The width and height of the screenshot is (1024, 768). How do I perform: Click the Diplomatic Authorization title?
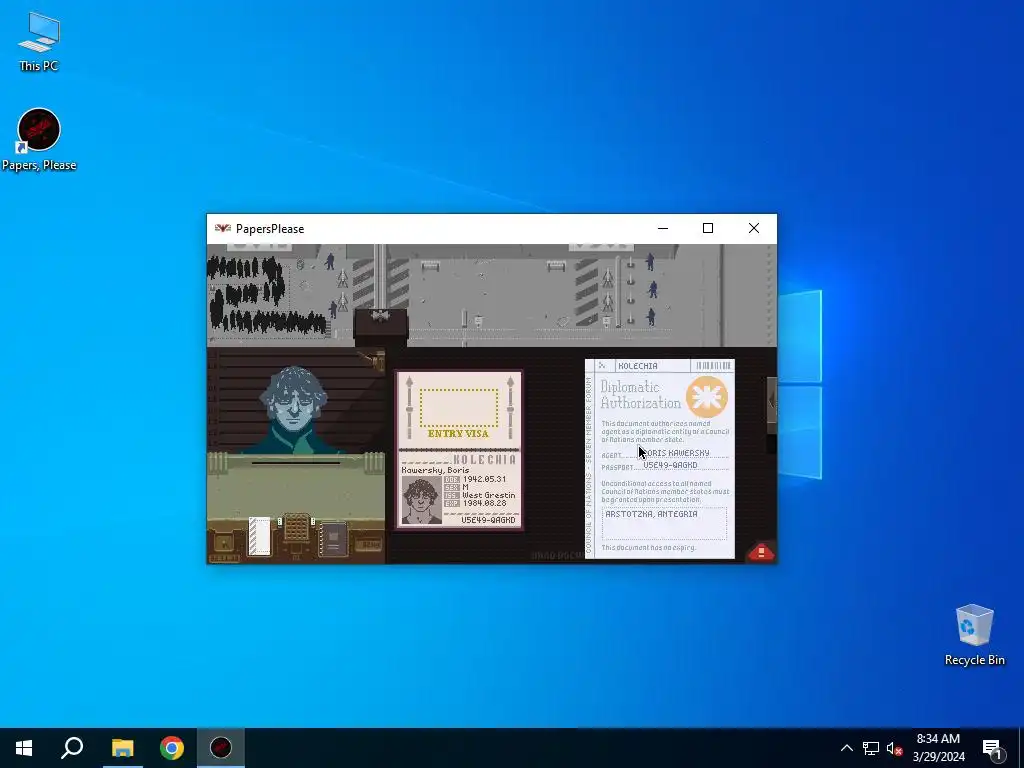pos(640,395)
